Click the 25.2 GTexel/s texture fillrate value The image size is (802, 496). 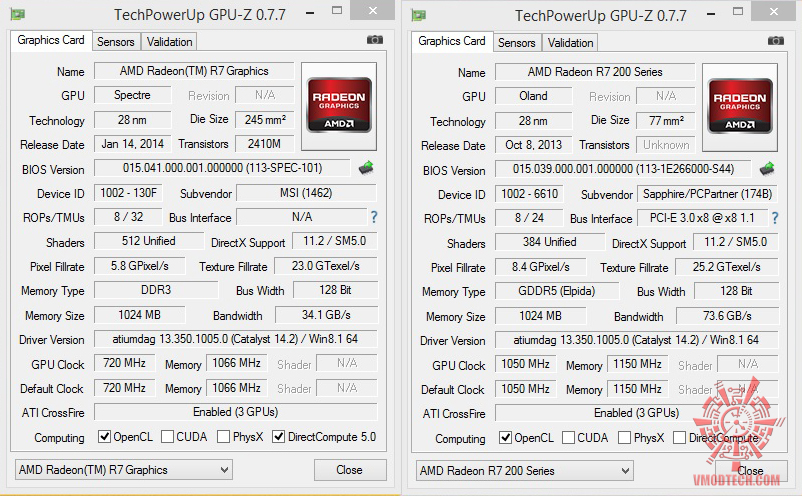(727, 267)
